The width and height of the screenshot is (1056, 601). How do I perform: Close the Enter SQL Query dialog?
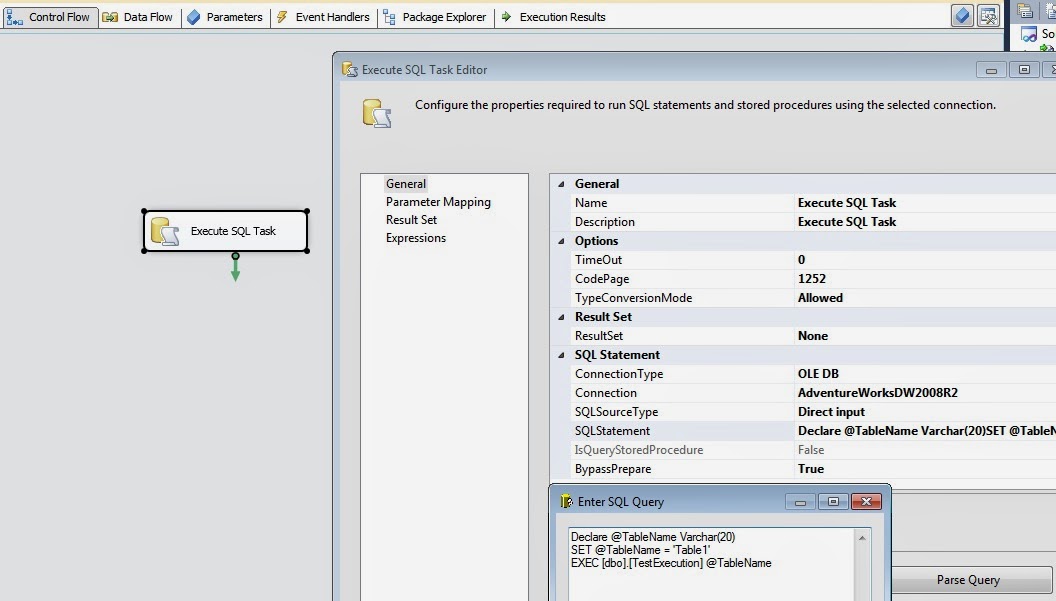pyautogui.click(x=866, y=501)
